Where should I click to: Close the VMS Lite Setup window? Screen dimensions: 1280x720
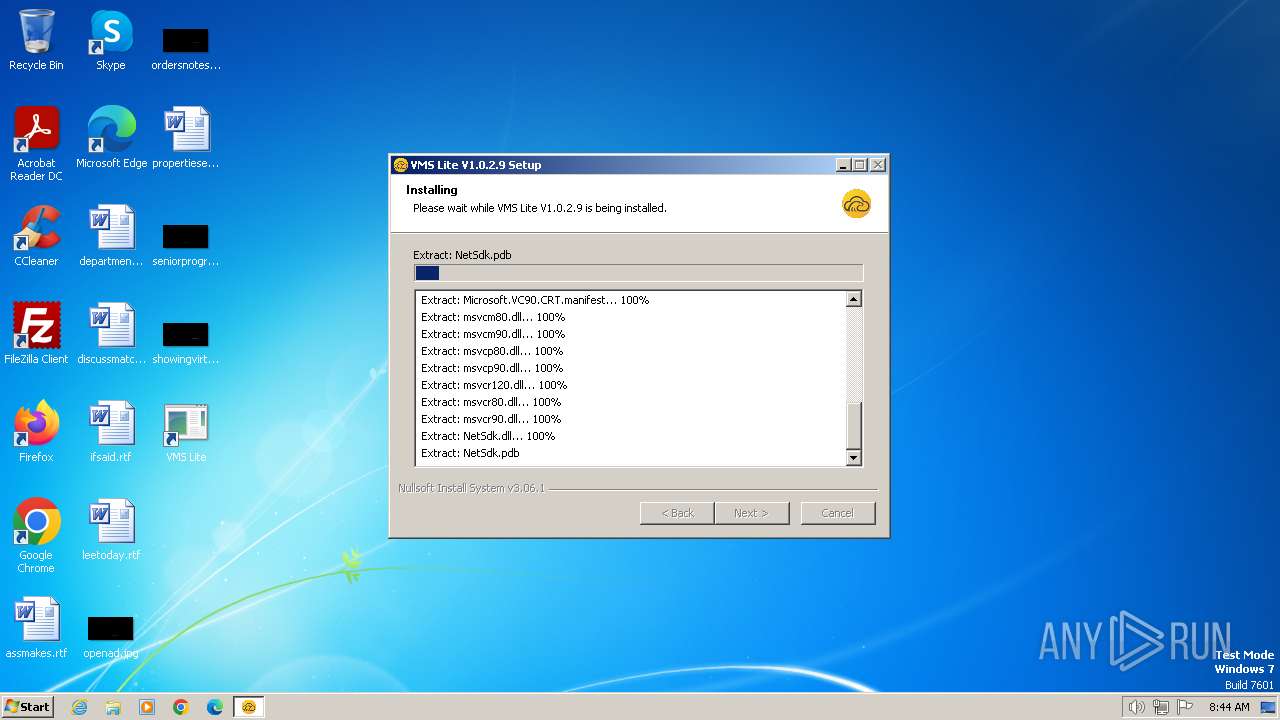pyautogui.click(x=877, y=165)
